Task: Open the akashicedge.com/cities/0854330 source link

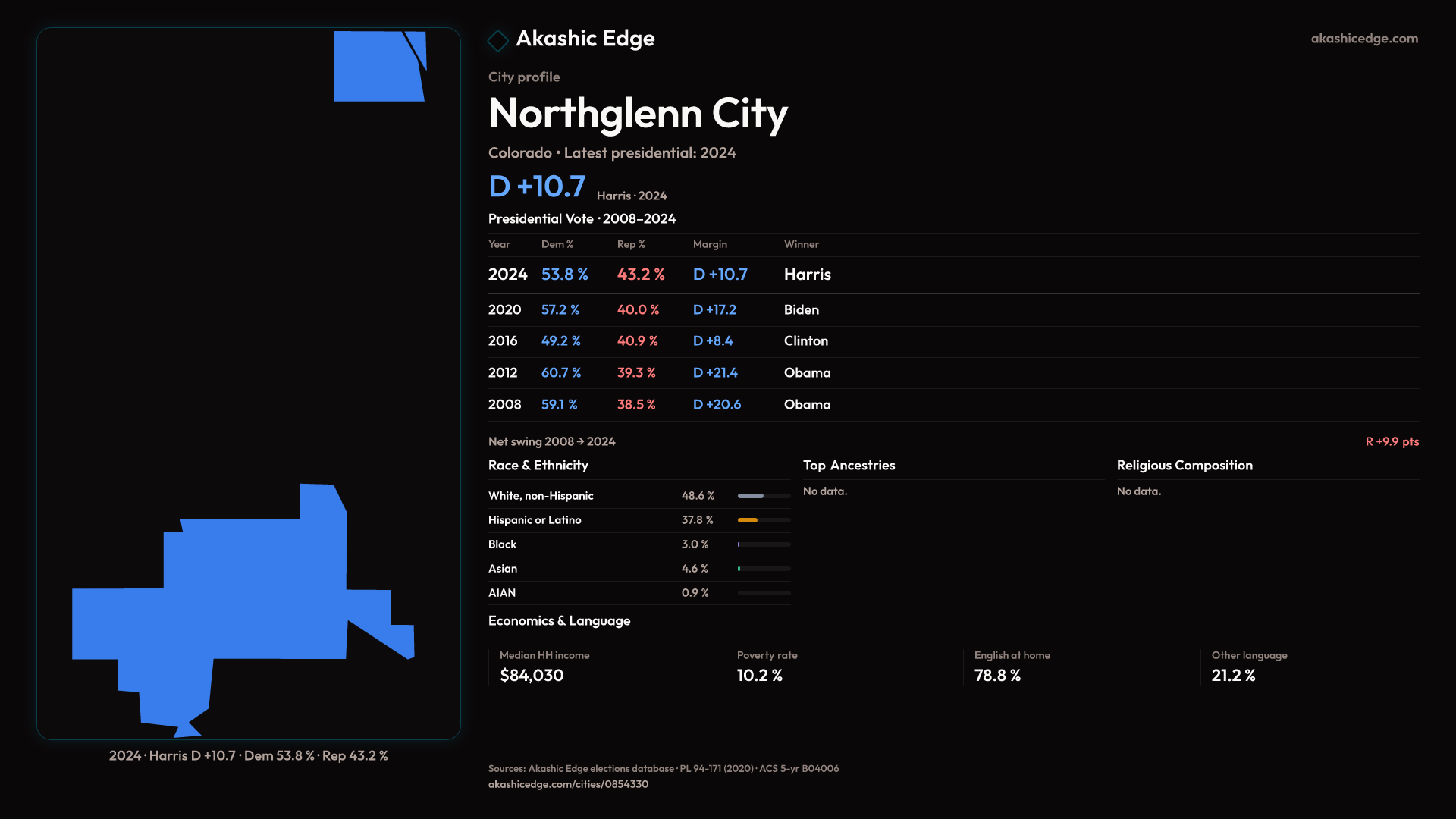Action: point(568,784)
